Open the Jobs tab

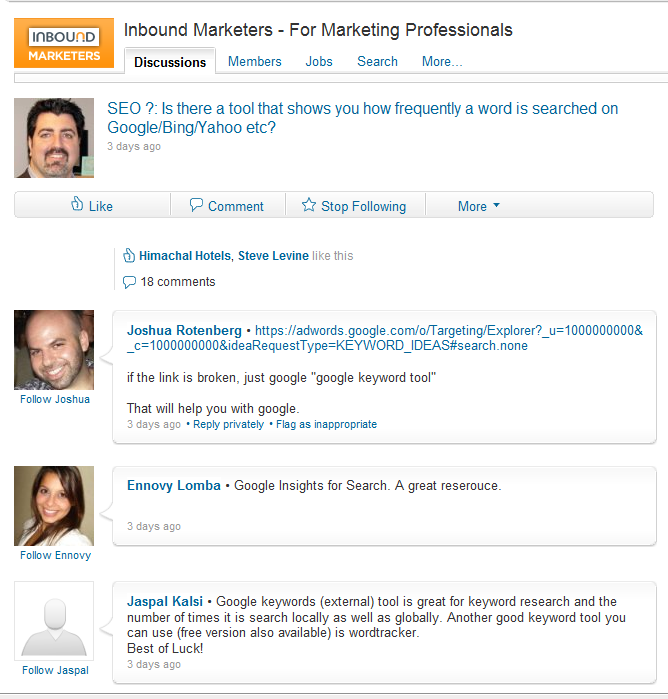point(319,62)
